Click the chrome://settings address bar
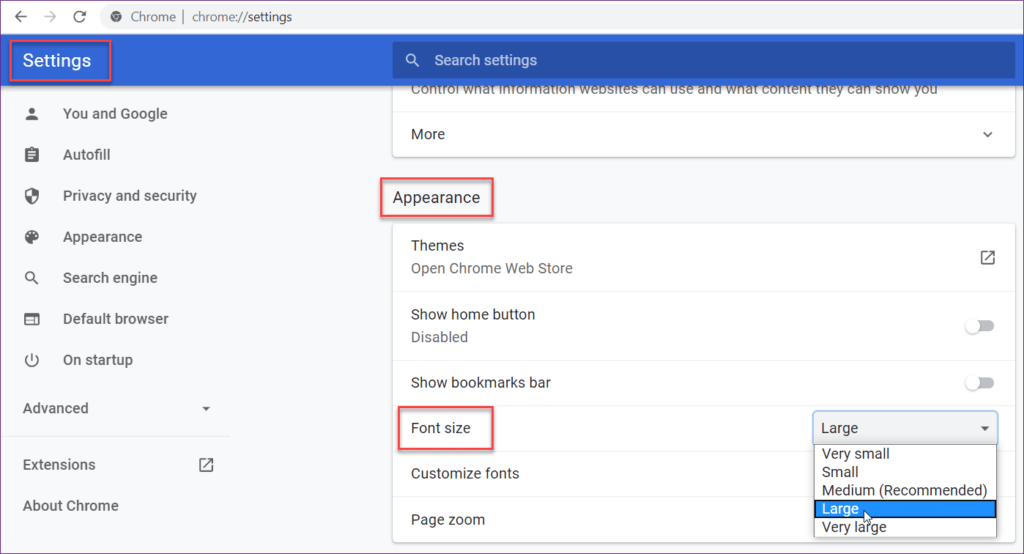Viewport: 1024px width, 554px height. click(562, 16)
